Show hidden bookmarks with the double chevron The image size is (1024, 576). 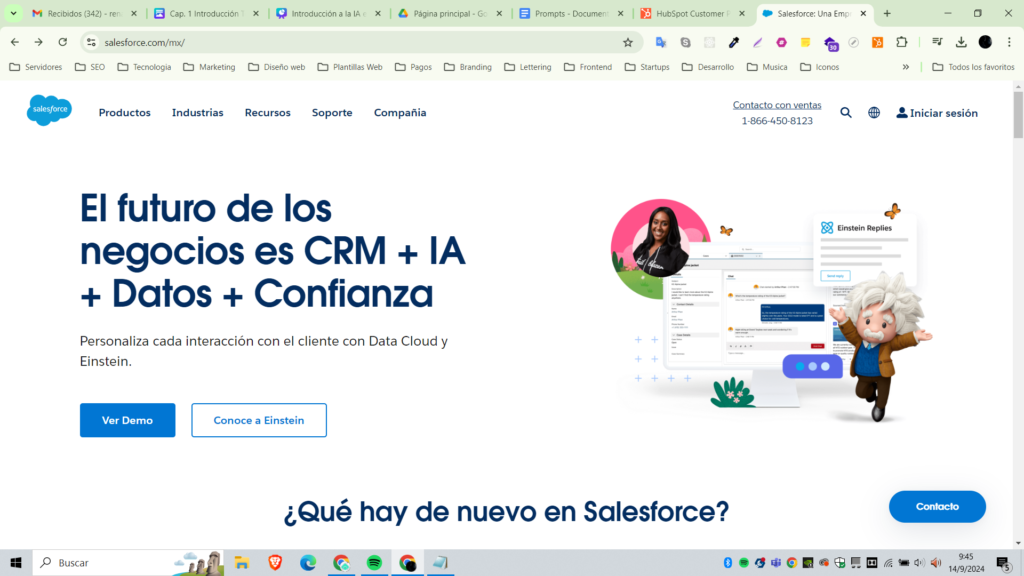(906, 67)
